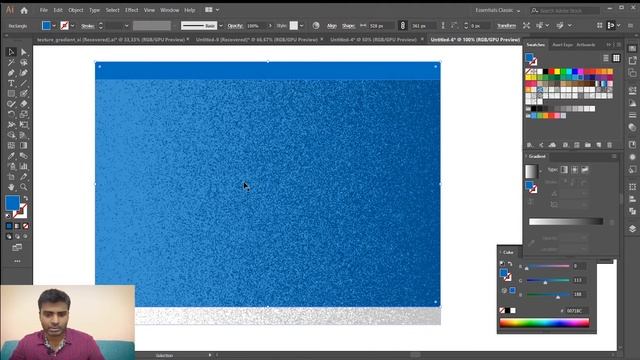
Task: Expand the Opacity value arrow
Action: [x=270, y=26]
